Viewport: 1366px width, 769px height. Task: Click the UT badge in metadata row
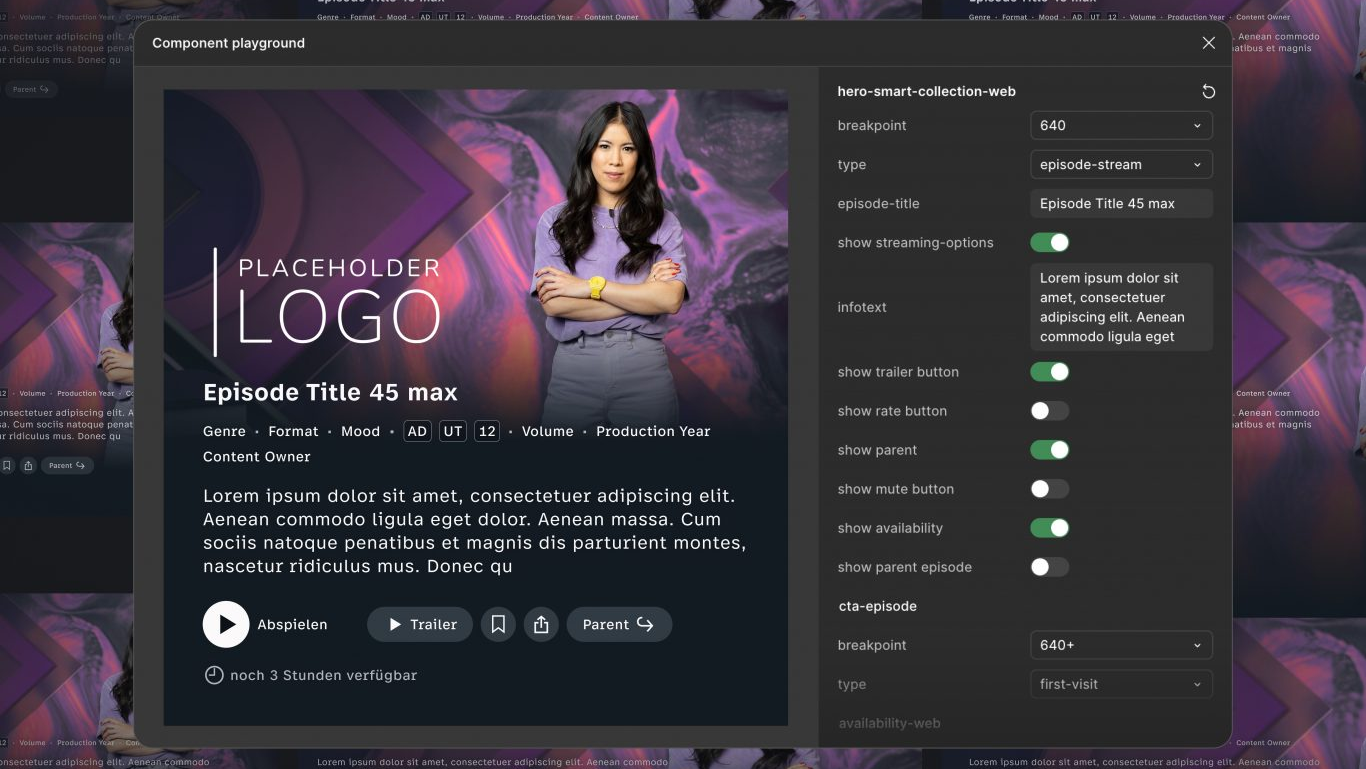[453, 431]
